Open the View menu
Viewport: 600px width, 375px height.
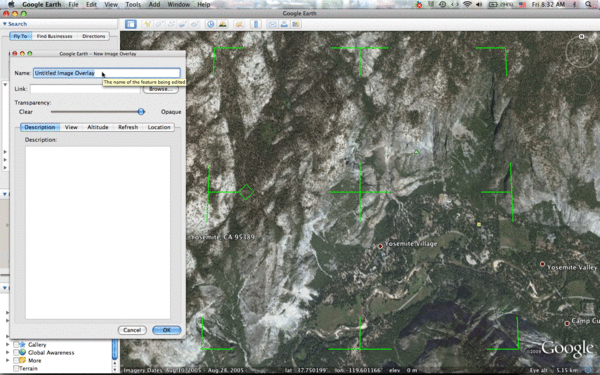[111, 5]
